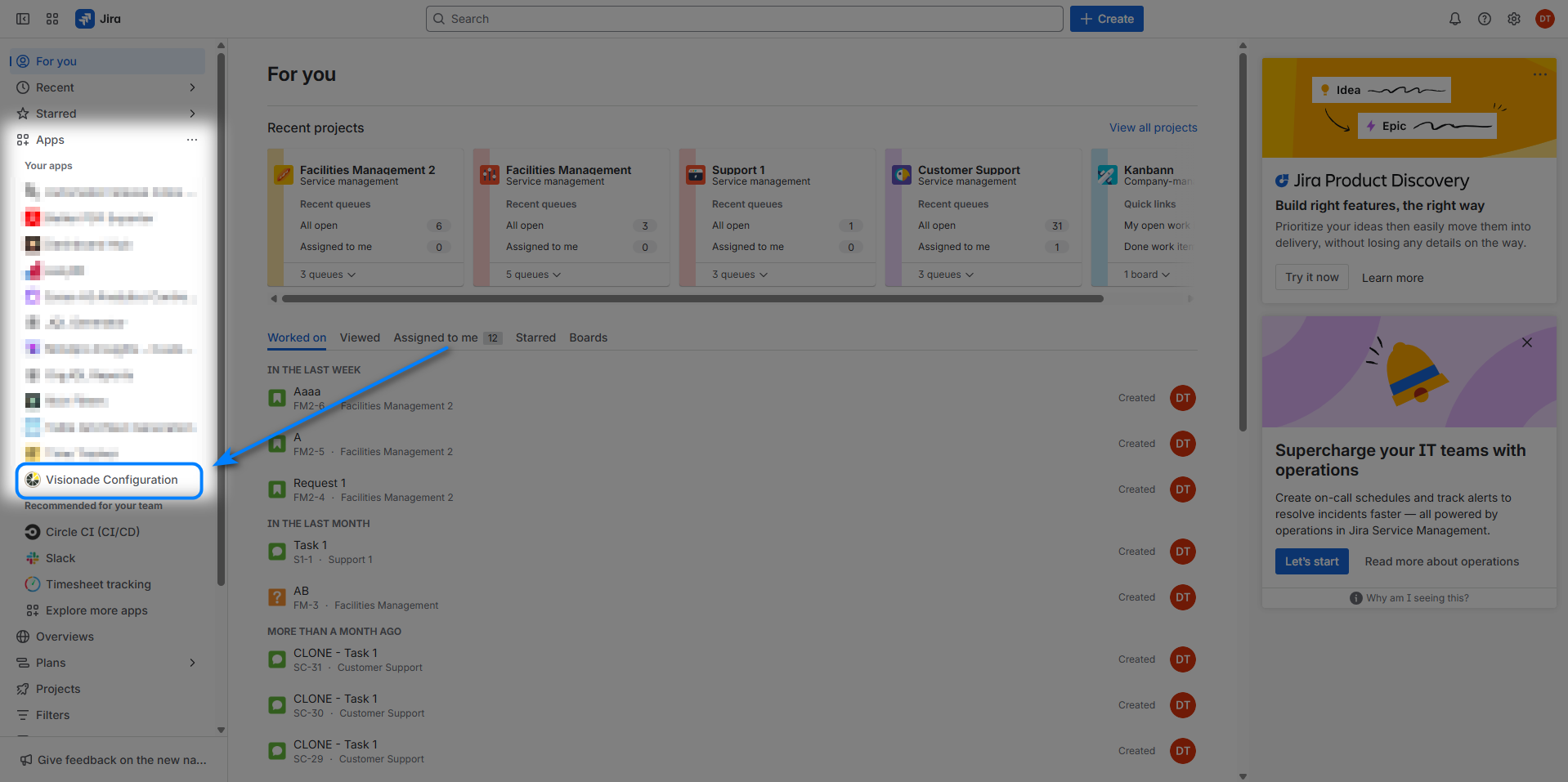Expand the Starred menu chevron
The image size is (1568, 782).
(x=192, y=114)
